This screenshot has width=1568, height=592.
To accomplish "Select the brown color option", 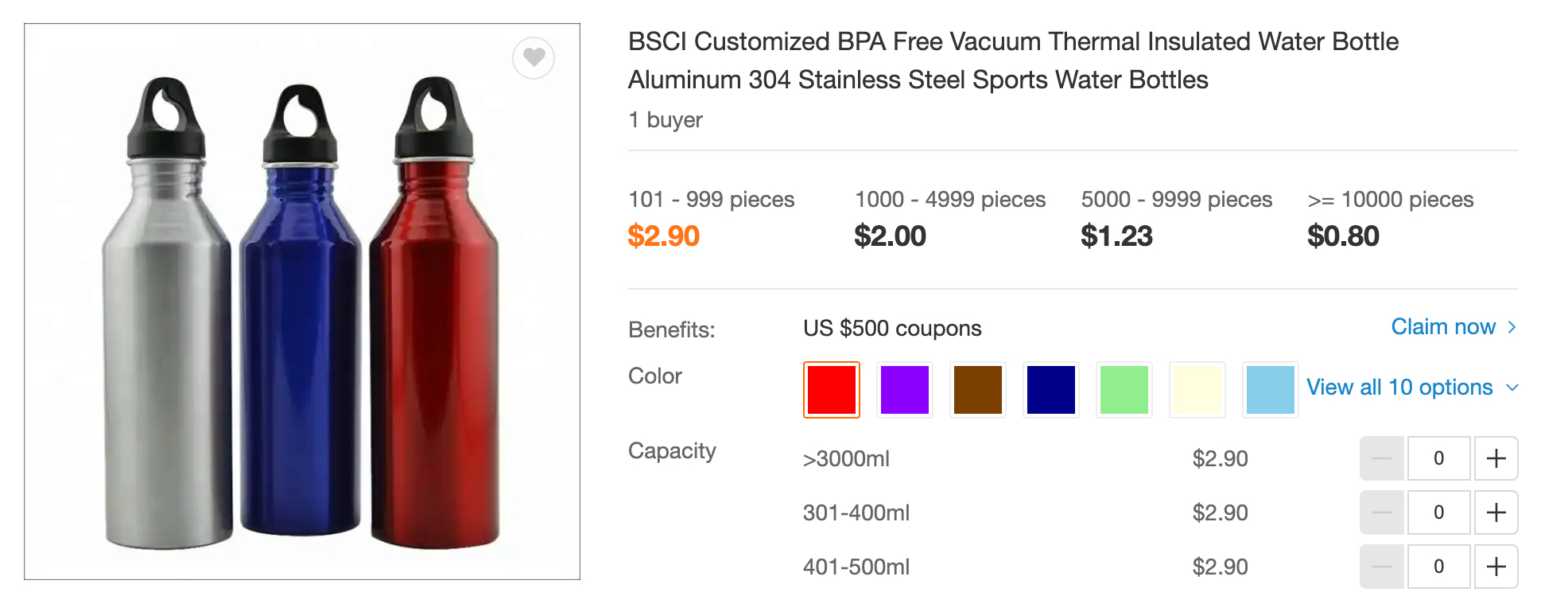I will [x=977, y=389].
